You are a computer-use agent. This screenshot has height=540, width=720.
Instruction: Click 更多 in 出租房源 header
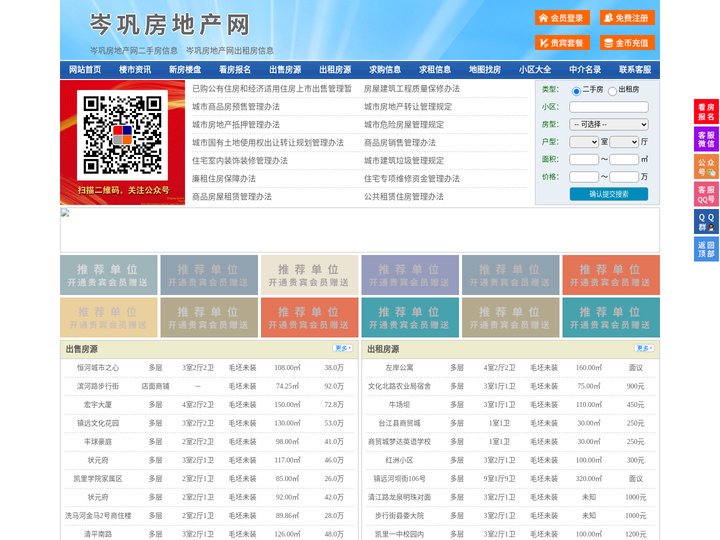pos(644,349)
